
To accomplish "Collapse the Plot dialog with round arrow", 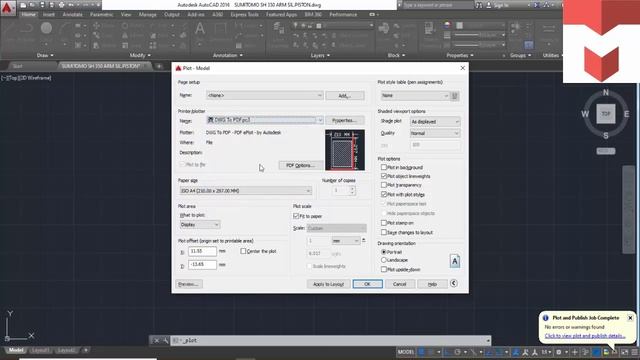I will (453, 283).
